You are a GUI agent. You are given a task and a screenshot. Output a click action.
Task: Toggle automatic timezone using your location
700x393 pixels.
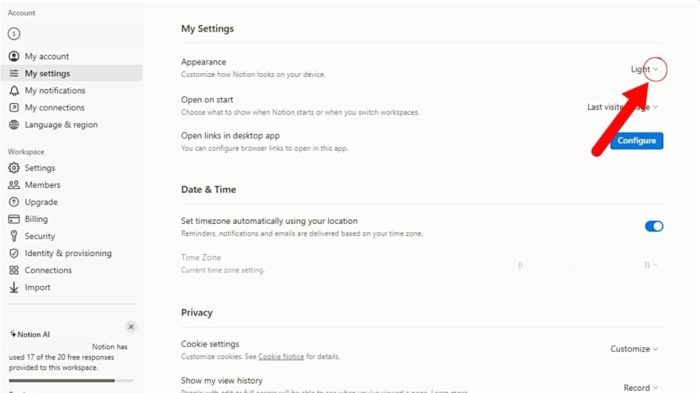tap(654, 226)
